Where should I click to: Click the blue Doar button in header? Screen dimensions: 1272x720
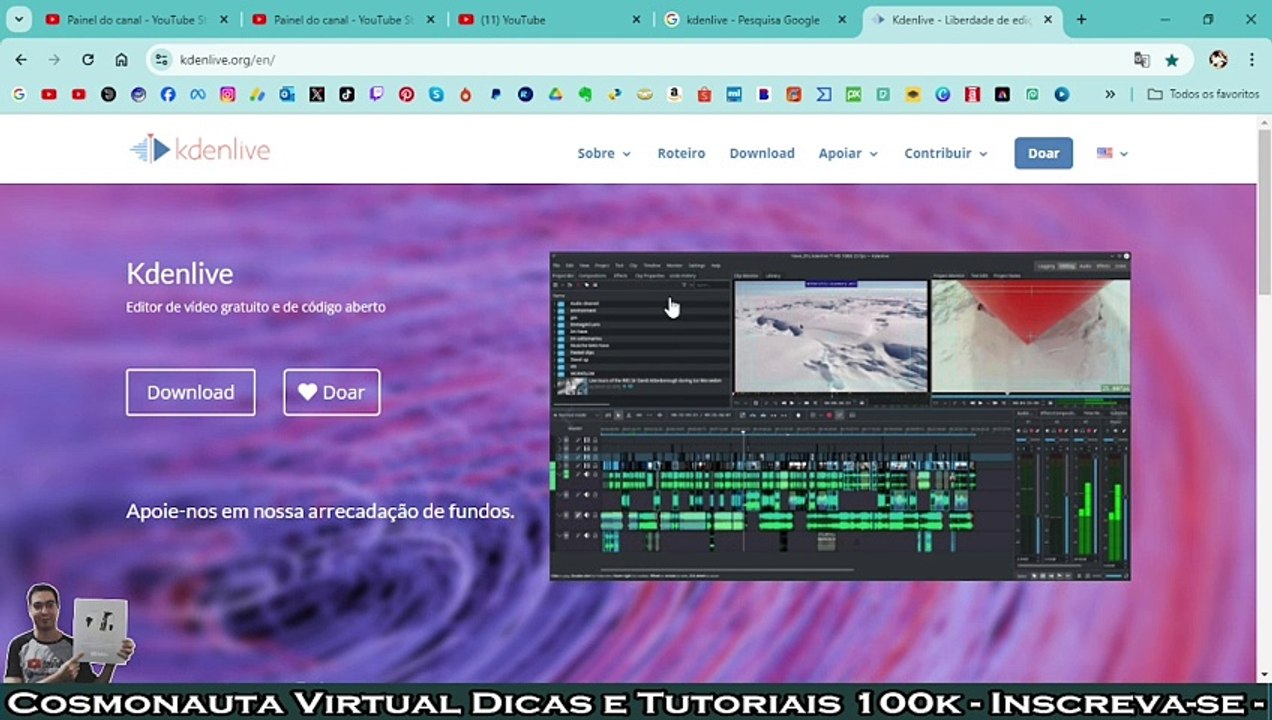tap(1043, 153)
